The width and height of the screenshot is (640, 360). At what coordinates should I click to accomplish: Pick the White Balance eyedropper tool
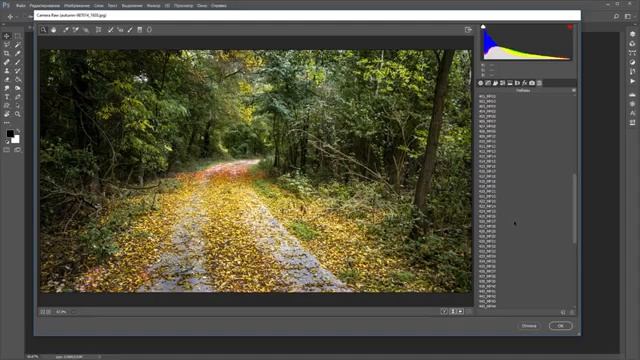[66, 30]
